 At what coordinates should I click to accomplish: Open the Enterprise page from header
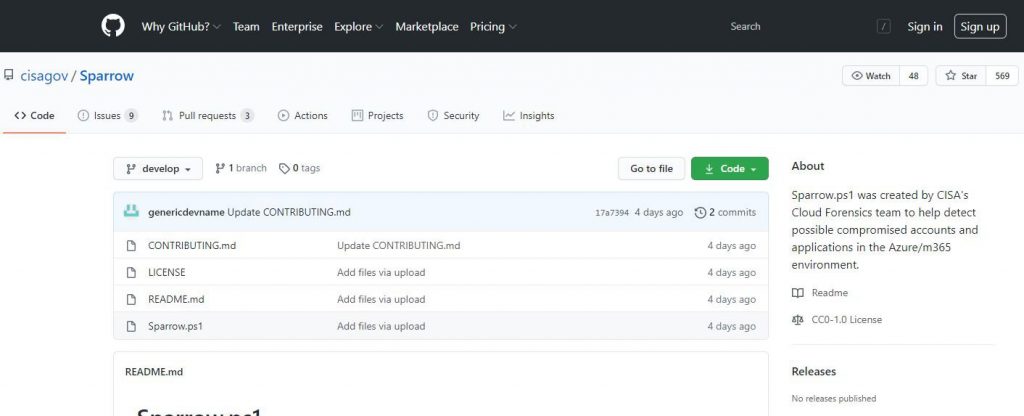click(x=297, y=27)
